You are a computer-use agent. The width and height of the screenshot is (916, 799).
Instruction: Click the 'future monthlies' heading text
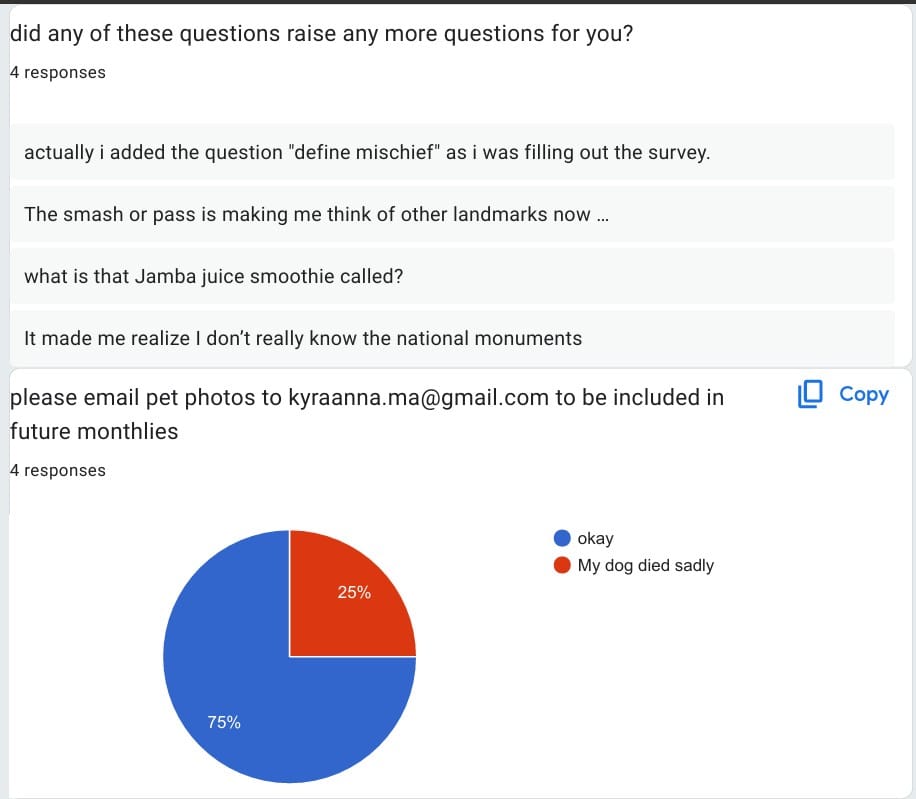(94, 432)
